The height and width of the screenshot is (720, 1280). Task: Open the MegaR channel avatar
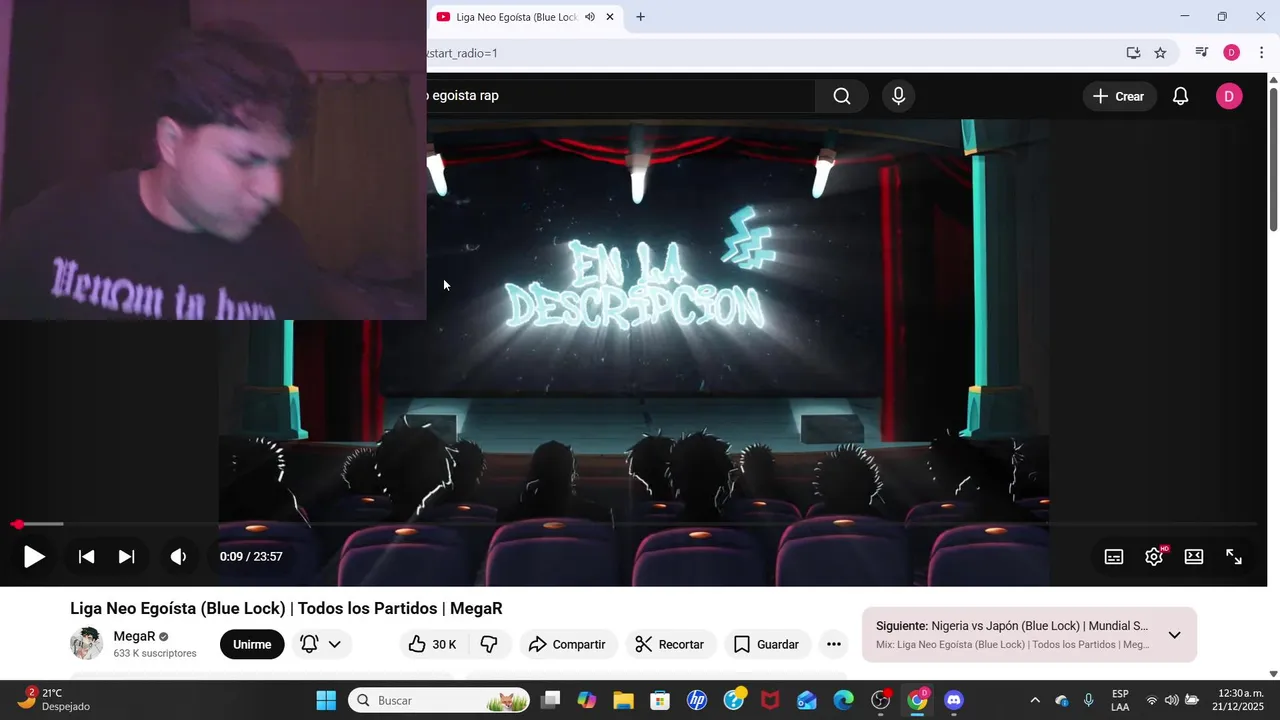point(87,644)
